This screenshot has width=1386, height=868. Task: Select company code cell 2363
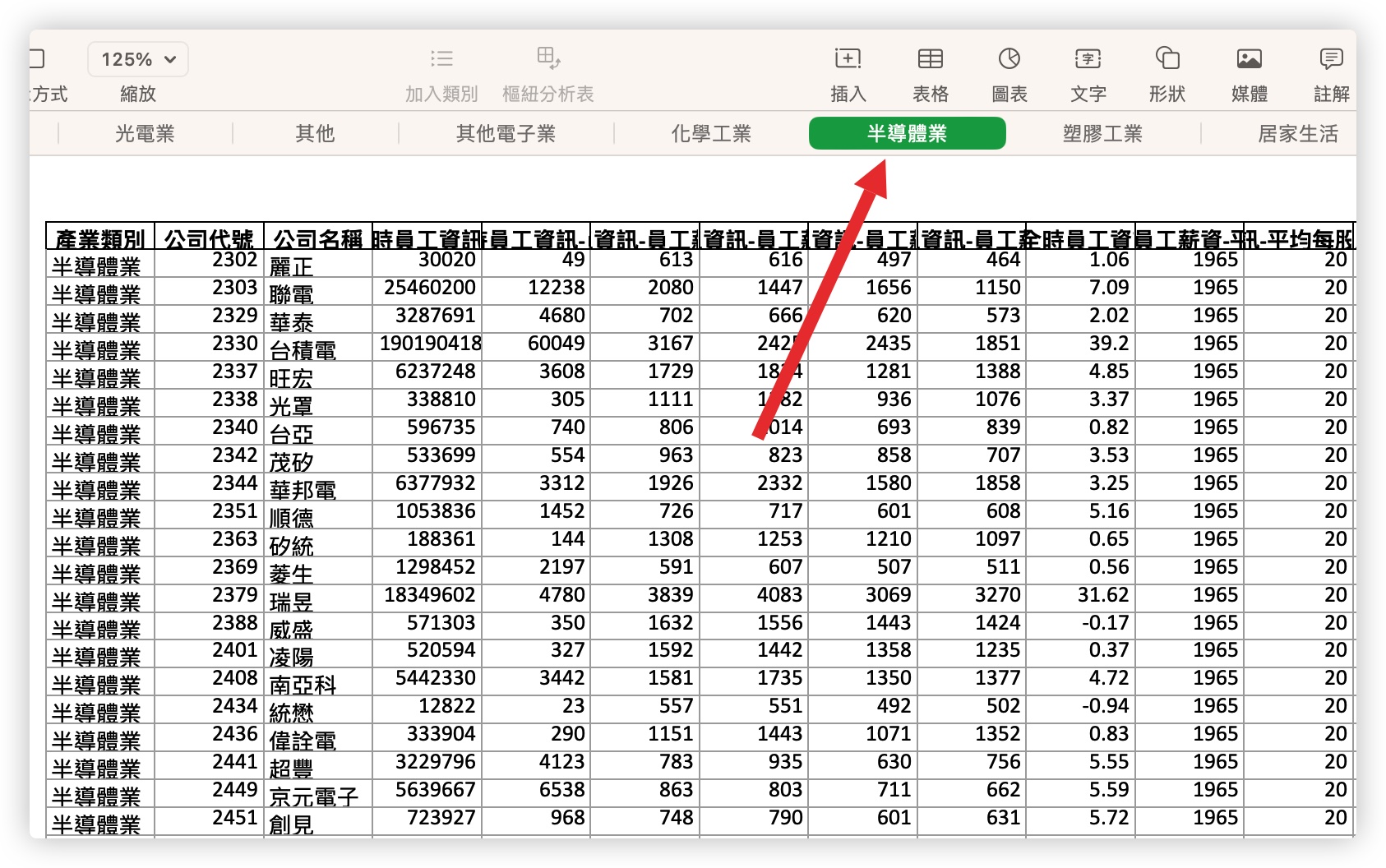coord(209,543)
